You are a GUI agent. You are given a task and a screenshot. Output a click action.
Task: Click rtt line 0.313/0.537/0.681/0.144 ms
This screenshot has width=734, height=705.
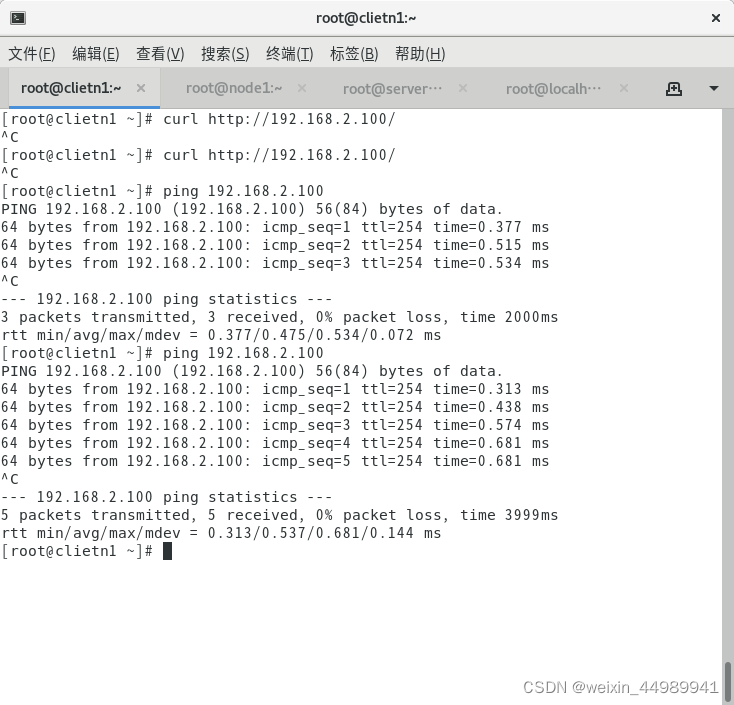pyautogui.click(x=221, y=533)
